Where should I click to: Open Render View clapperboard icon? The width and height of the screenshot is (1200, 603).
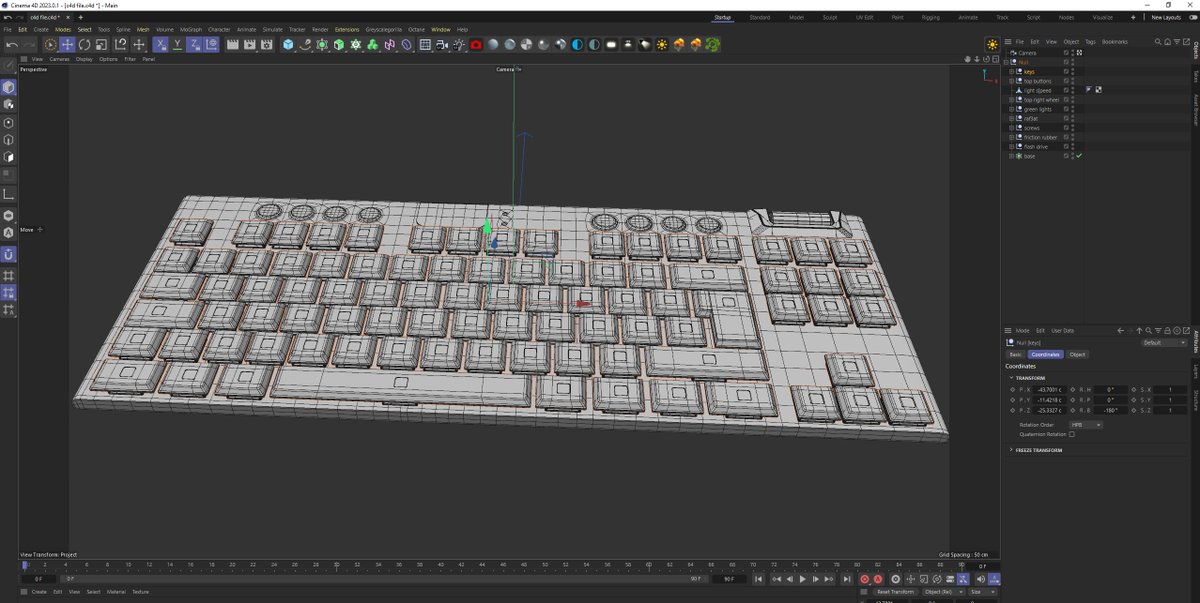pos(233,45)
